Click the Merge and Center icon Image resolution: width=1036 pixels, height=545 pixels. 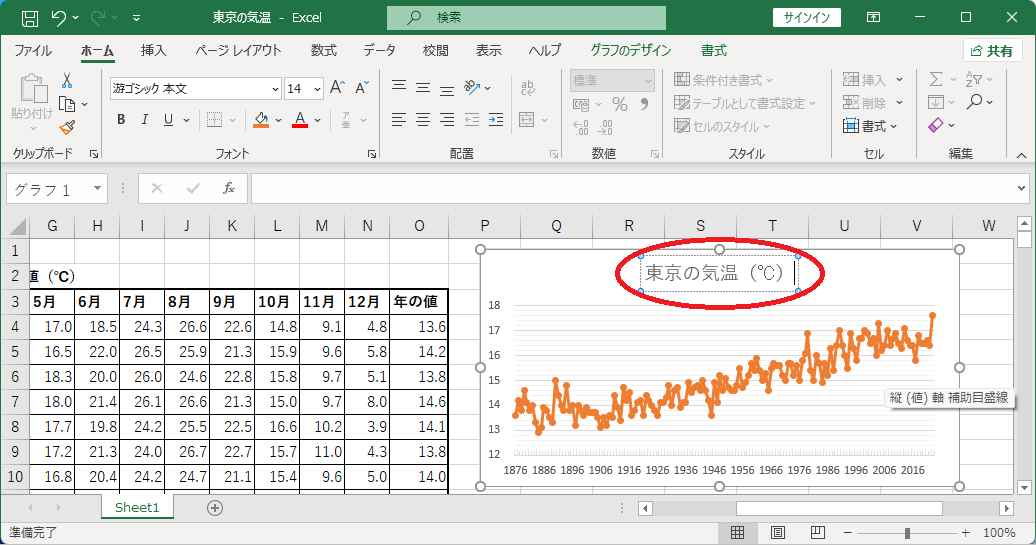pyautogui.click(x=527, y=120)
